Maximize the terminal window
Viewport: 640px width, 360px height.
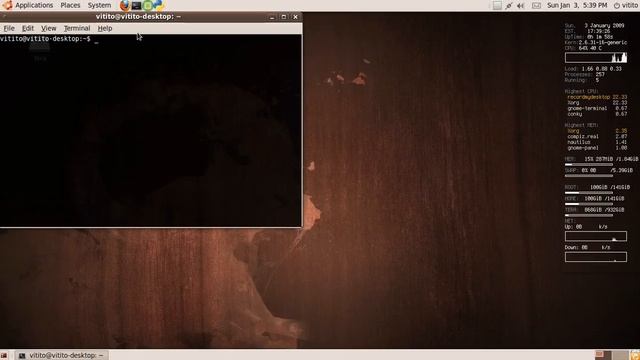click(x=284, y=17)
